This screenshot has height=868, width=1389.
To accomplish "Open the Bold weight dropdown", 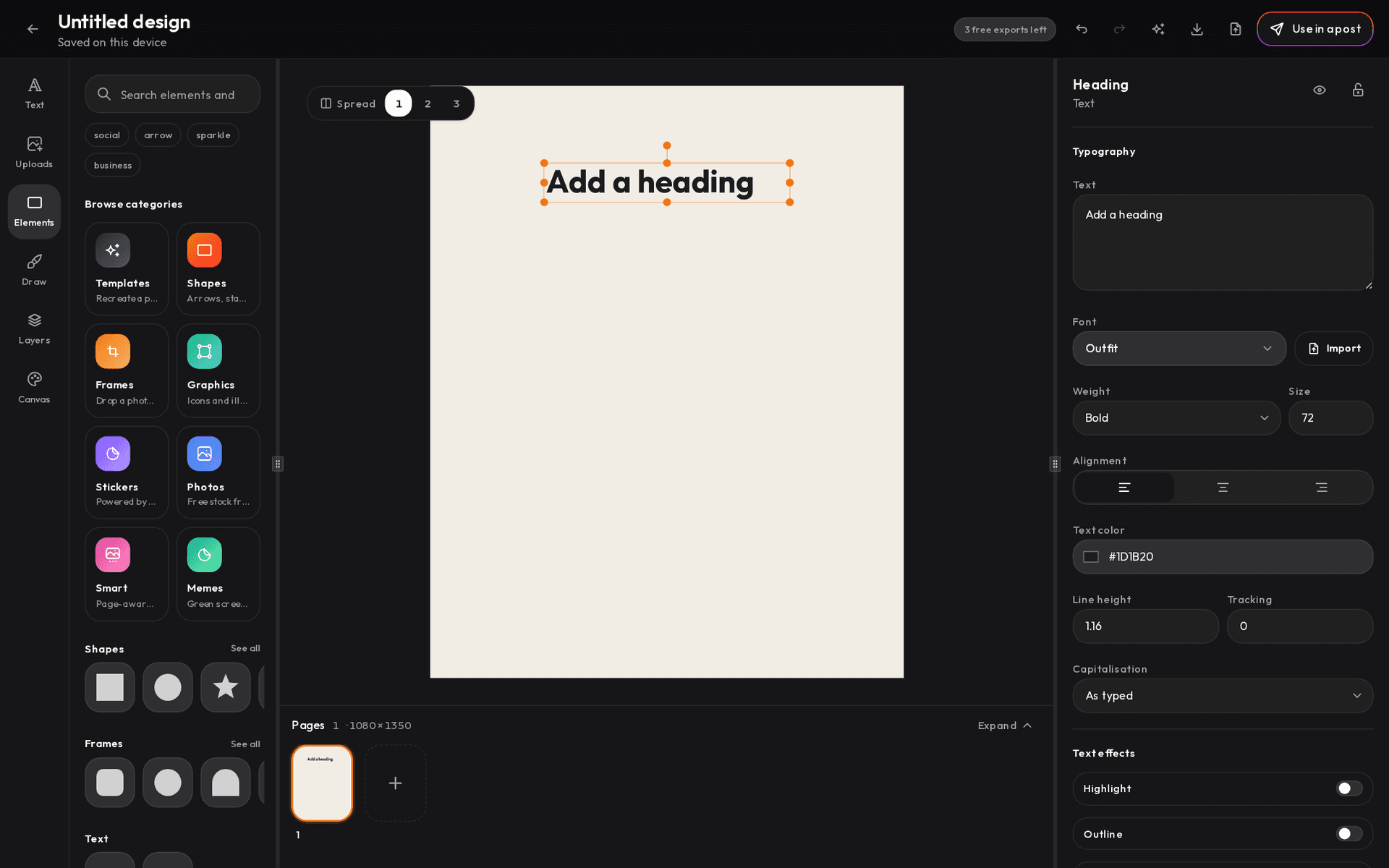I will [1176, 418].
